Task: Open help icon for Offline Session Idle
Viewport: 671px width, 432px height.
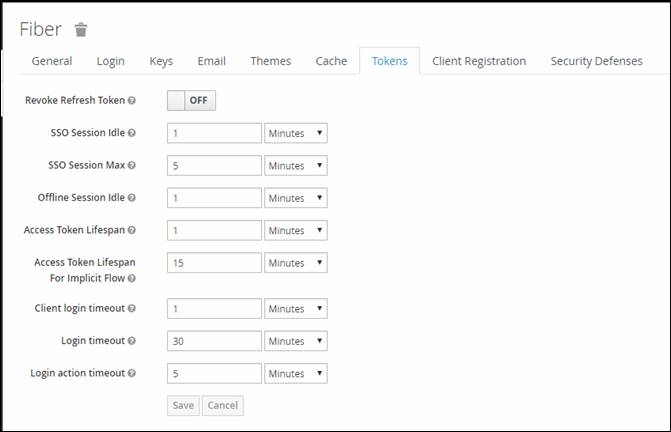Action: [132, 198]
